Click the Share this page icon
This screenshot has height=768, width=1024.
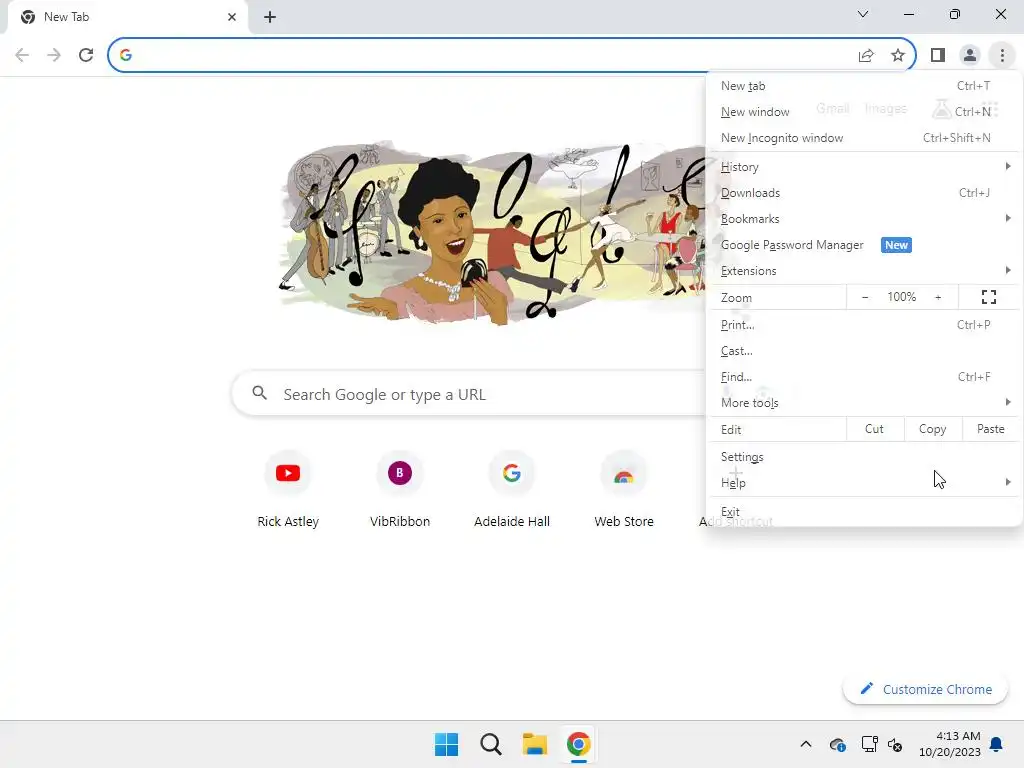tap(866, 56)
